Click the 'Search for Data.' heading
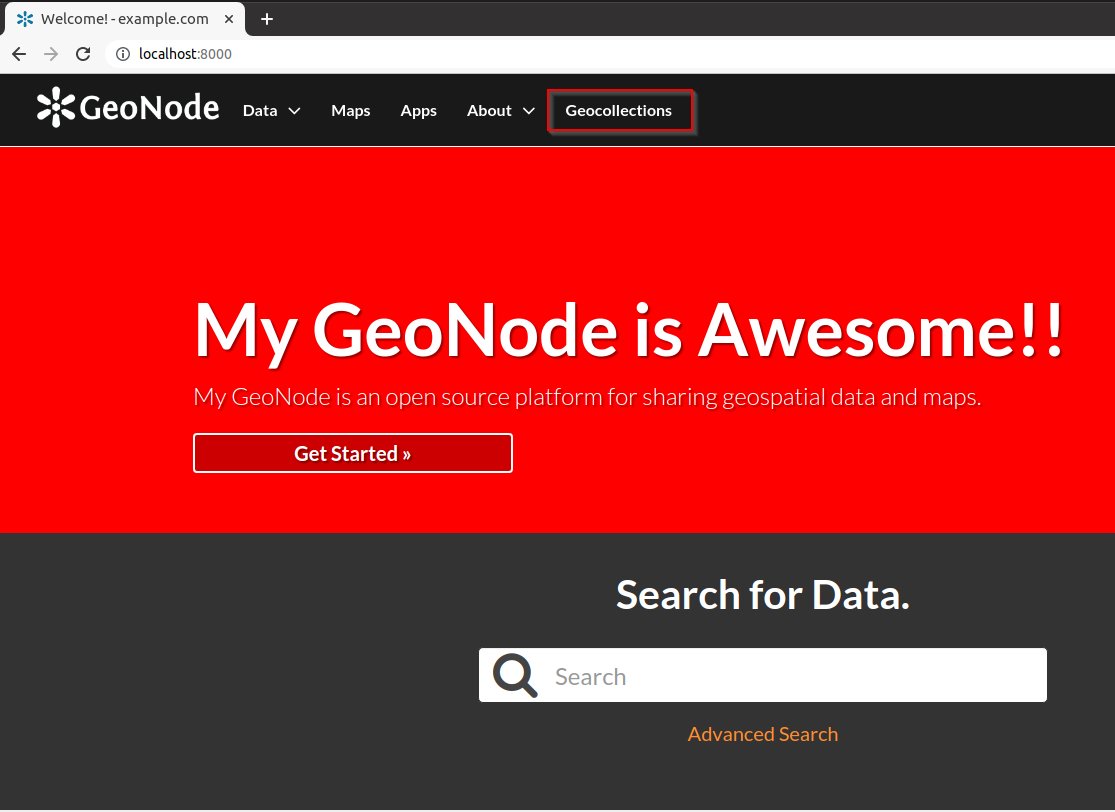 pyautogui.click(x=762, y=594)
